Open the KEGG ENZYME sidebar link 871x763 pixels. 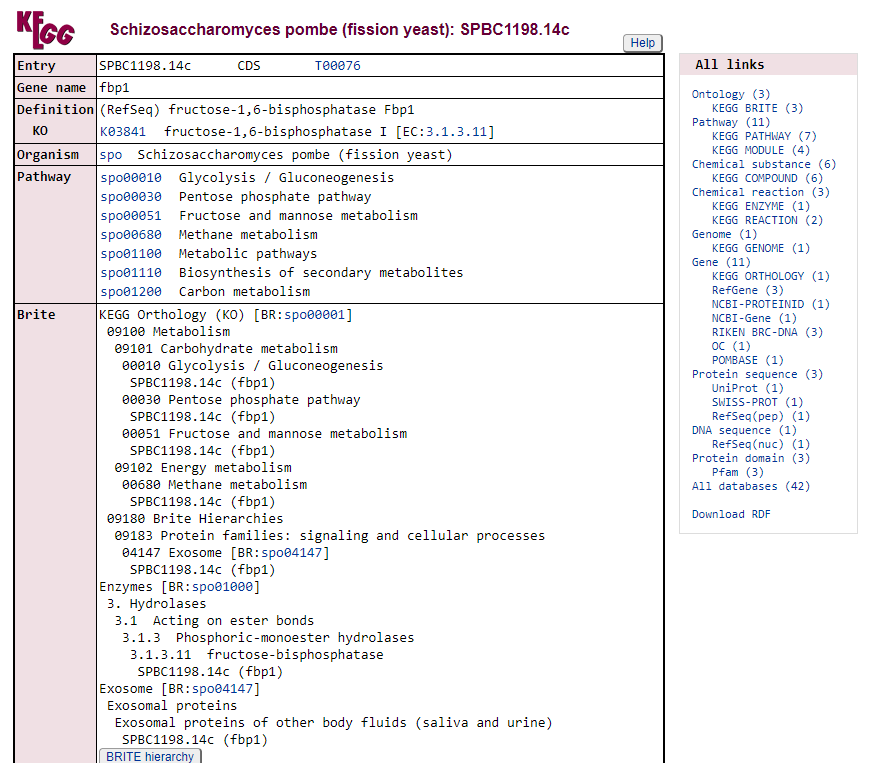[x=747, y=206]
